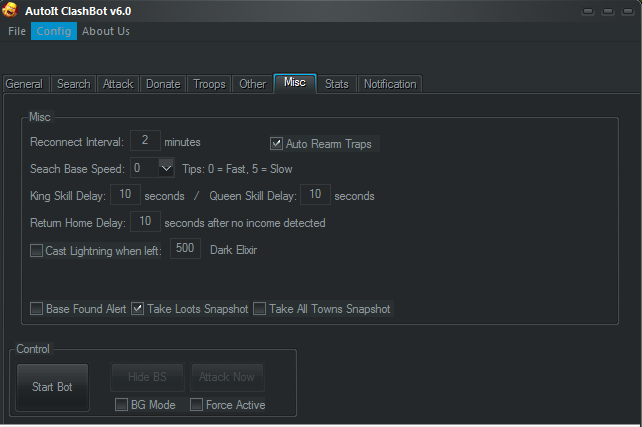Screen dimensions: 642x427
Task: Expand the Search Base Speed dropdown
Action: point(166,168)
